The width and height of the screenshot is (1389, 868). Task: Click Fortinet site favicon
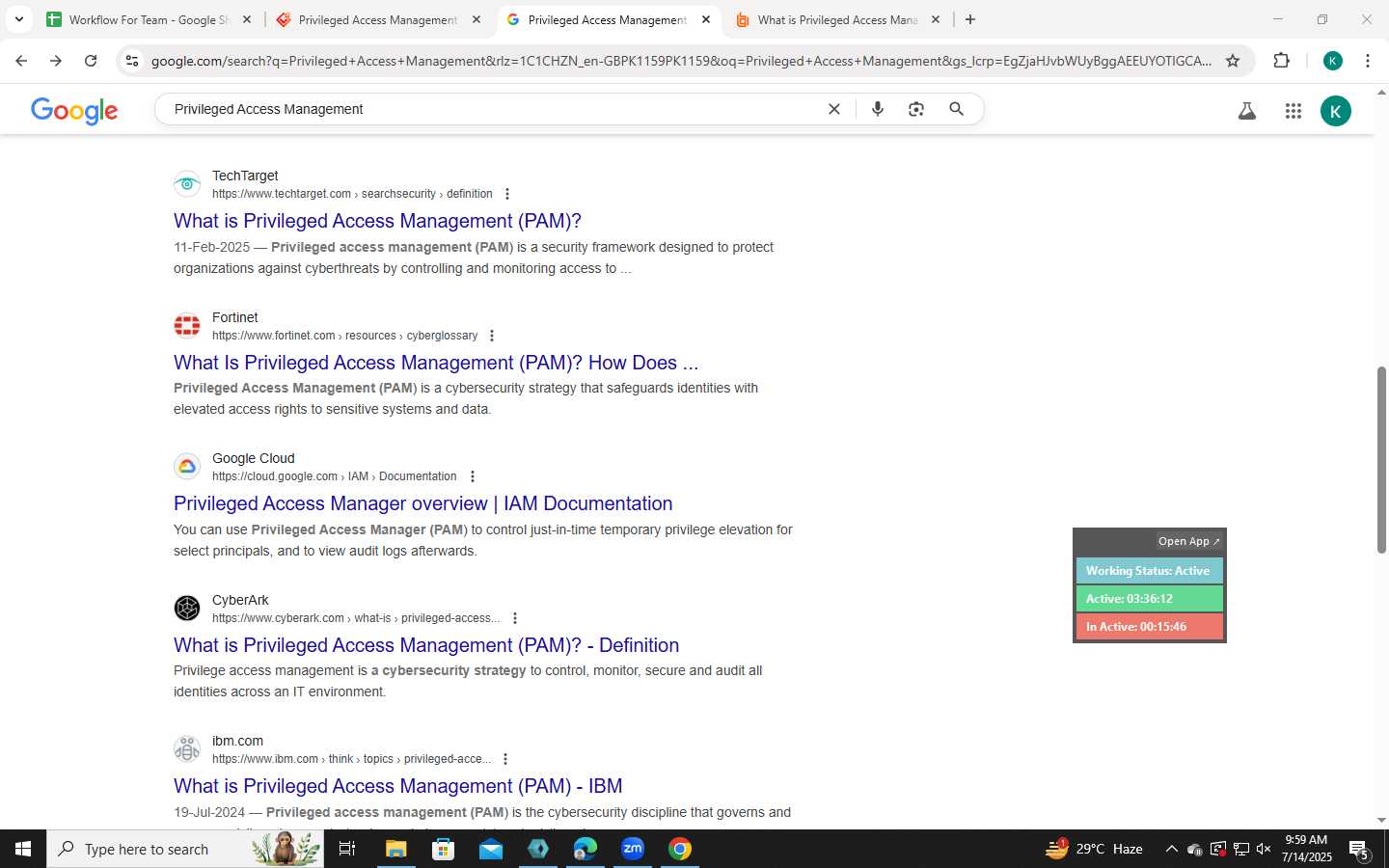click(187, 326)
